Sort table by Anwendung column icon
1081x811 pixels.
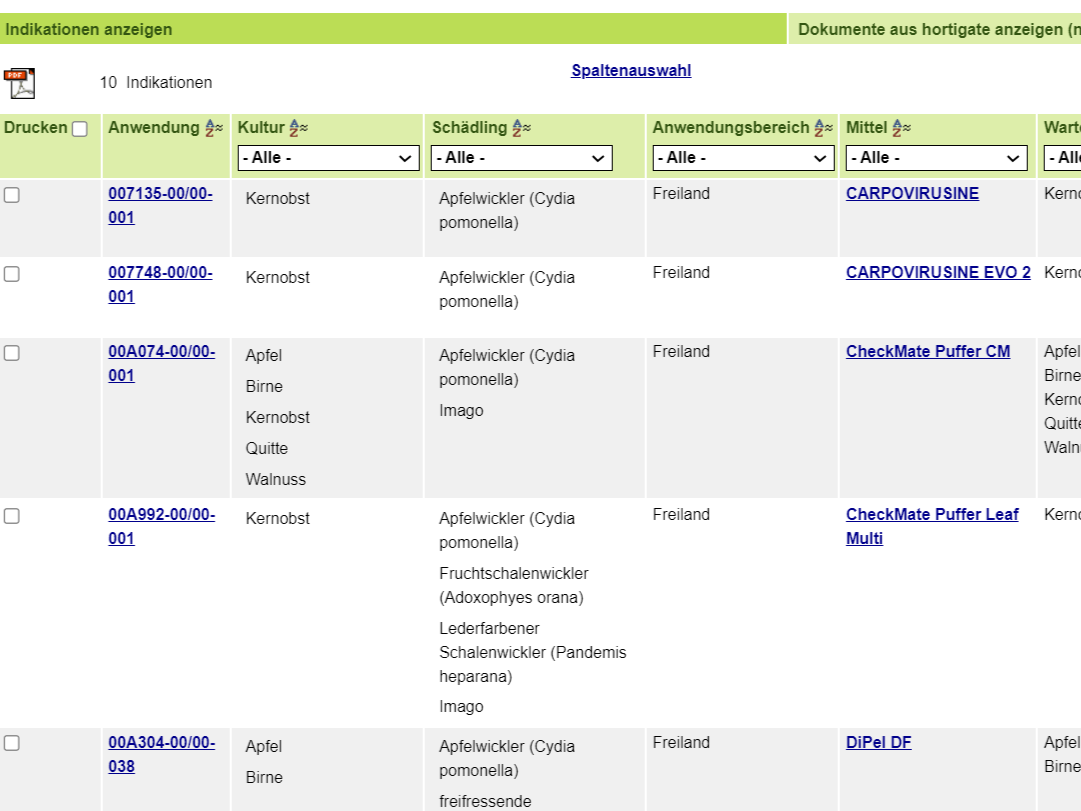[214, 128]
